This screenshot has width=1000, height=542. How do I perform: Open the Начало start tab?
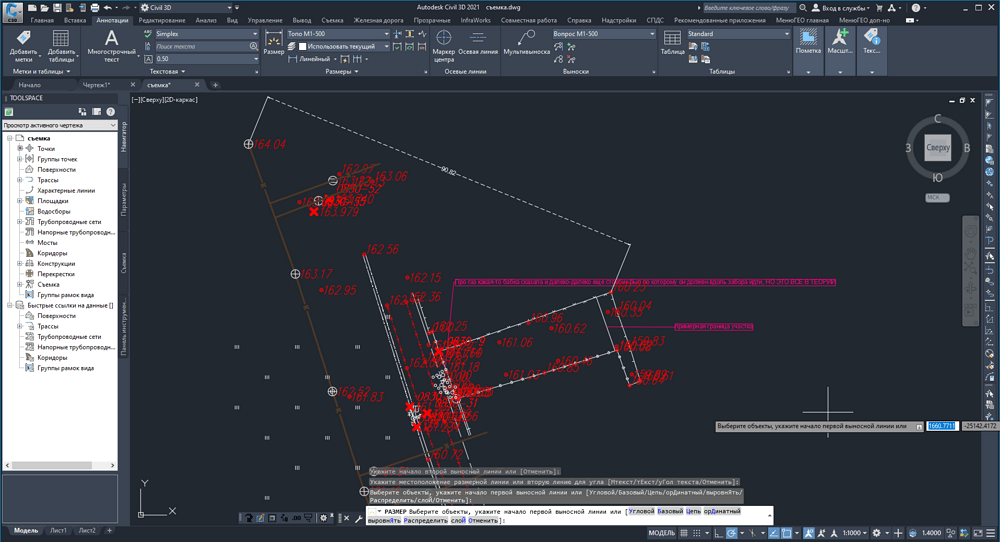point(29,85)
